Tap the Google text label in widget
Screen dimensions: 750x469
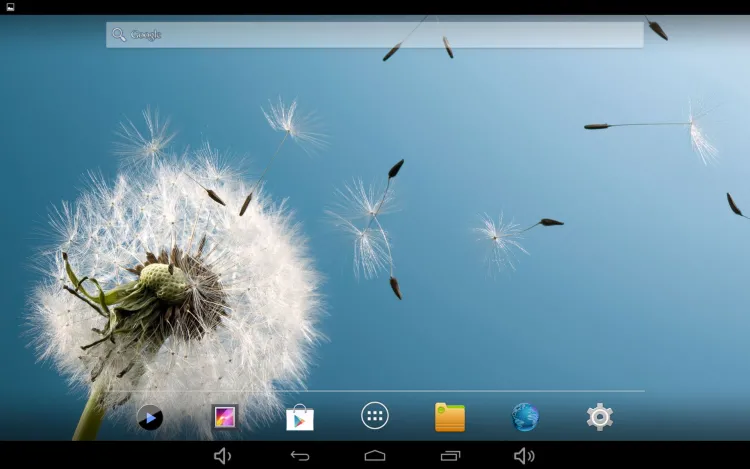[x=146, y=35]
